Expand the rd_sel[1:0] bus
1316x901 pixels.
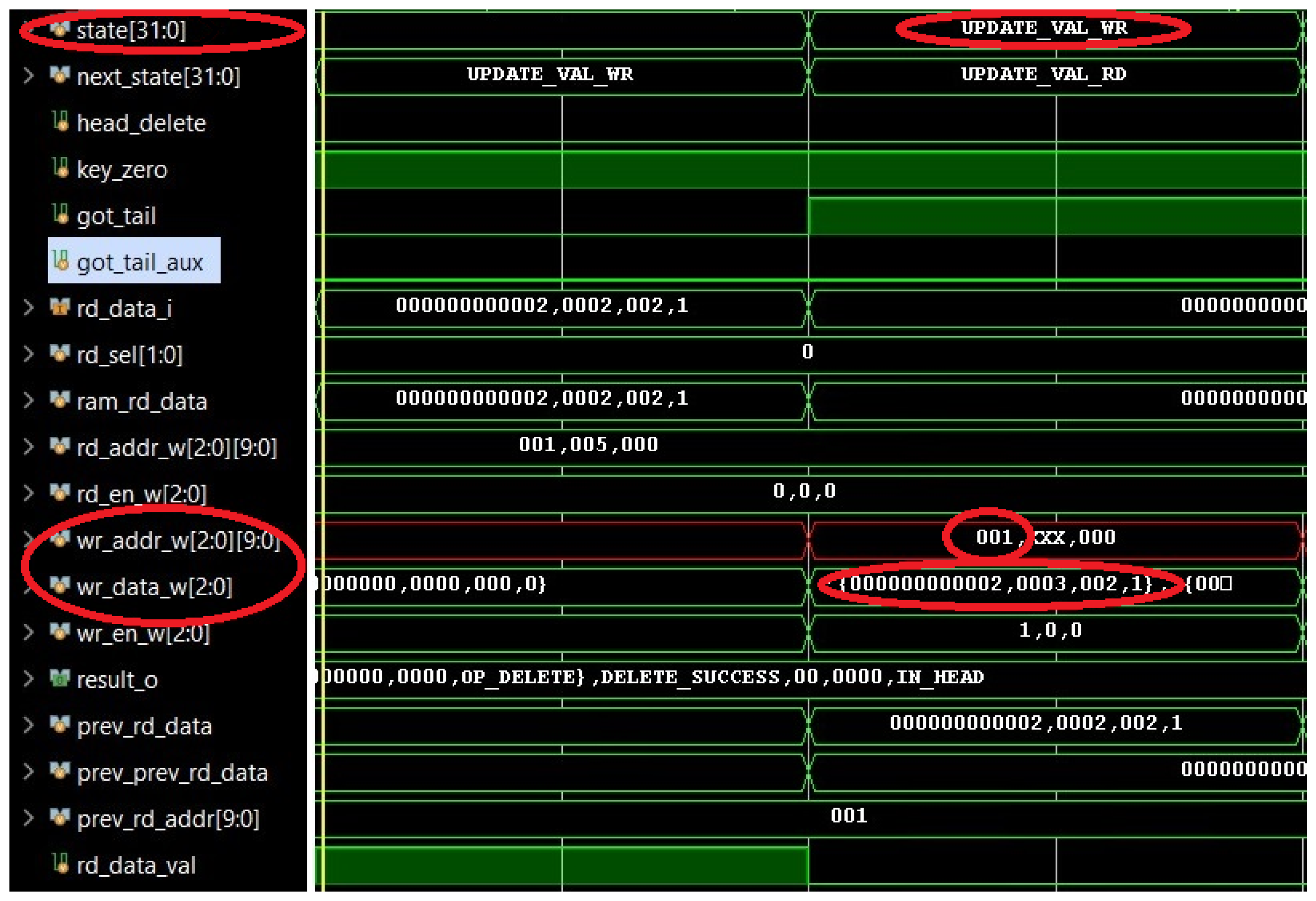[x=28, y=354]
